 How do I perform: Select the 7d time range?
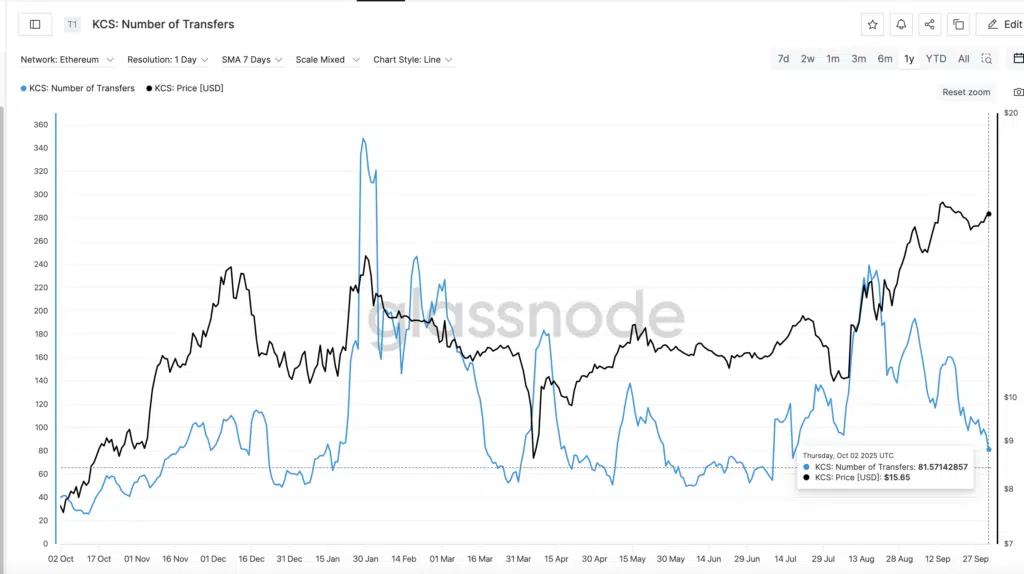pos(783,59)
